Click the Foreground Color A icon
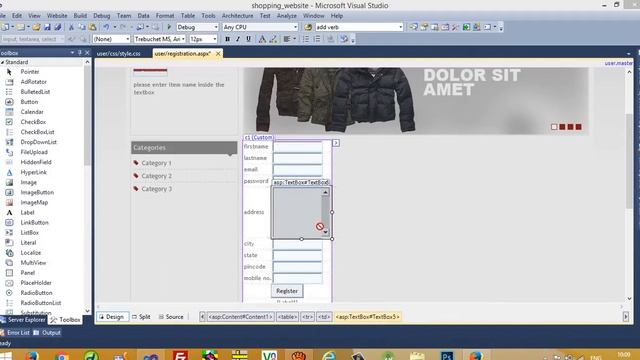 (x=262, y=39)
